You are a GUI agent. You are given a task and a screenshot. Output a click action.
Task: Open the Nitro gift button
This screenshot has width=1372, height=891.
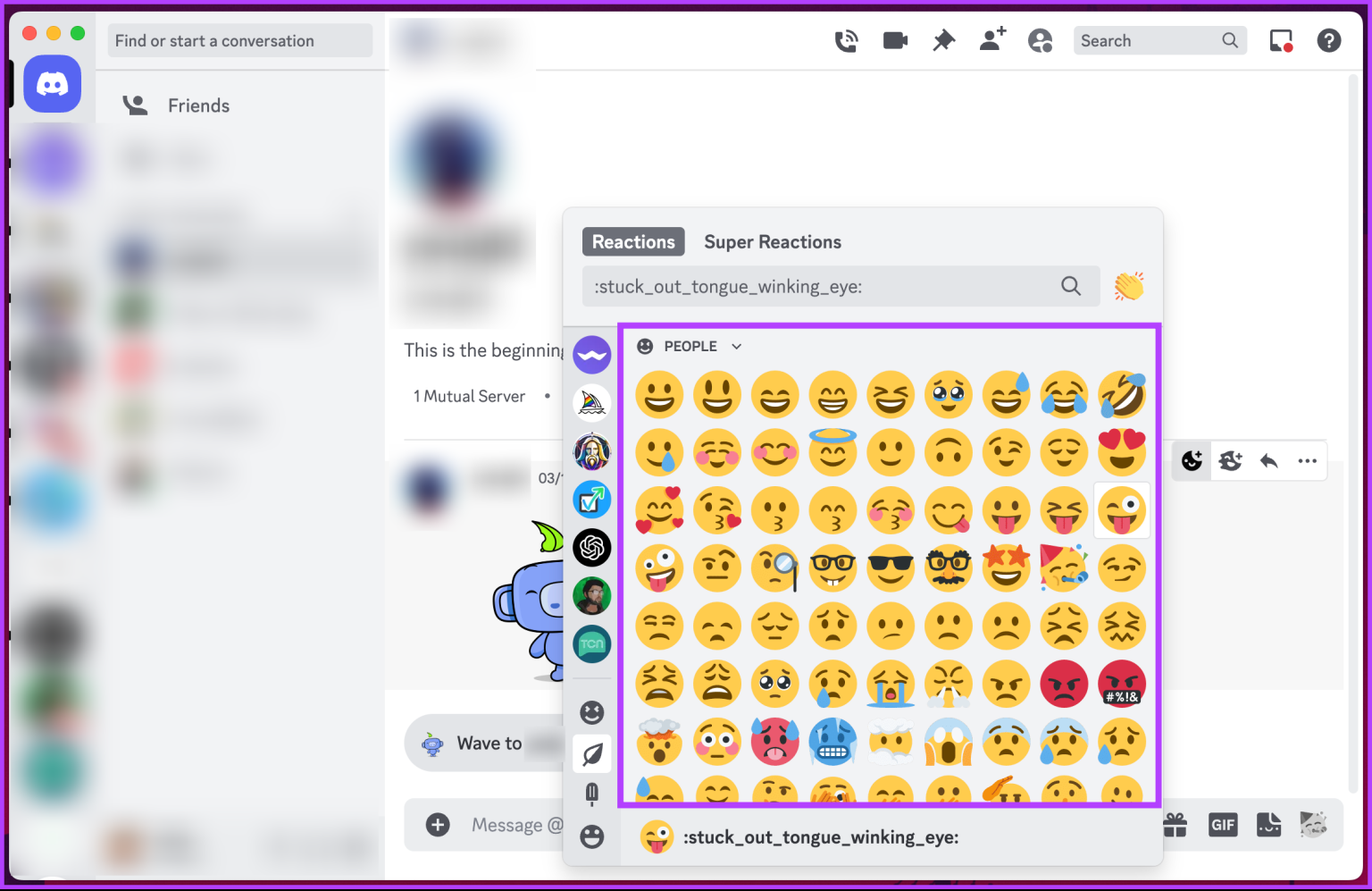(x=1175, y=824)
